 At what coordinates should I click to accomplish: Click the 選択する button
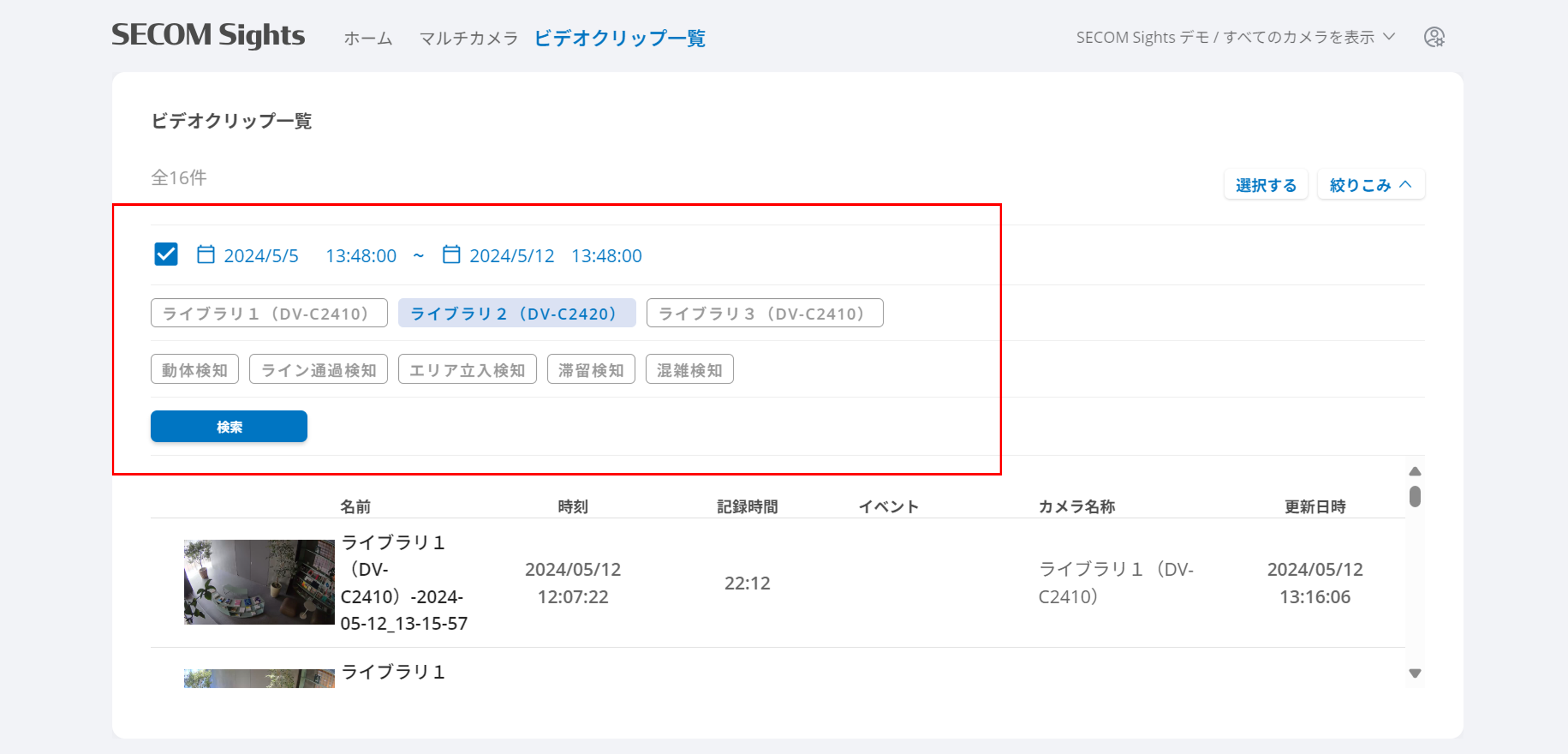pyautogui.click(x=1266, y=185)
